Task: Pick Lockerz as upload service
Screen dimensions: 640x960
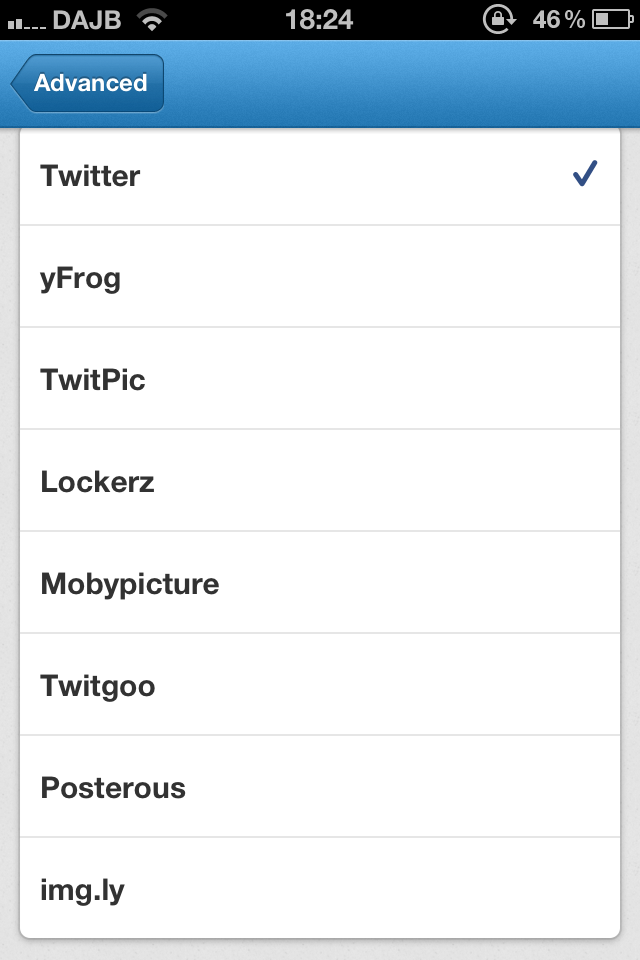Action: click(x=320, y=481)
